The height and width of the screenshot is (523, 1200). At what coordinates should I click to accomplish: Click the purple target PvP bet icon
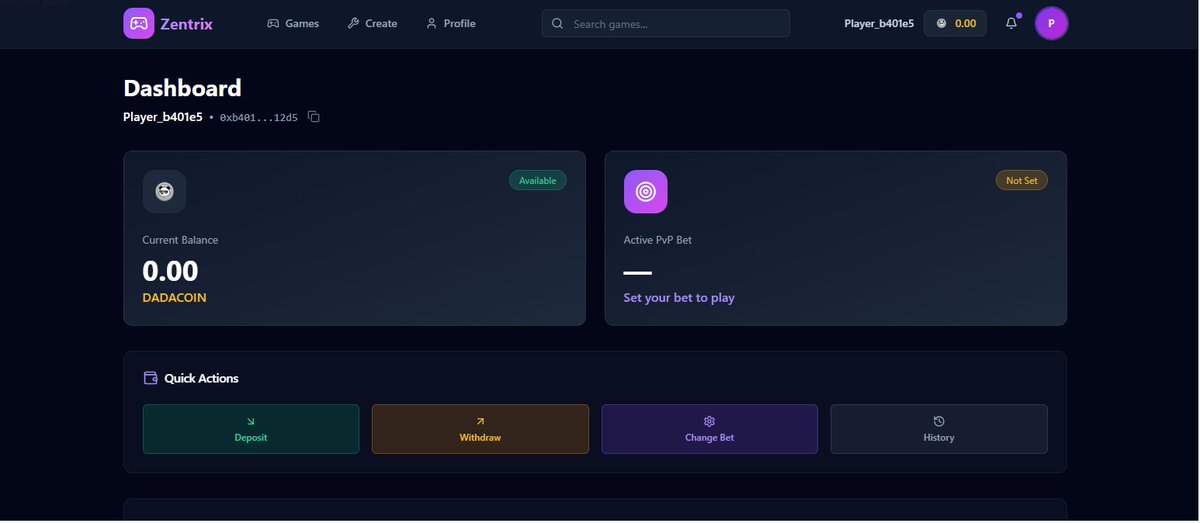(646, 191)
